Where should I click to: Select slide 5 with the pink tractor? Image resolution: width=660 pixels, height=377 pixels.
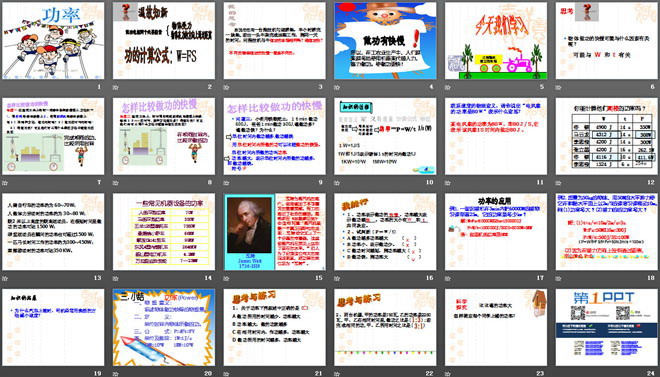coord(496,41)
